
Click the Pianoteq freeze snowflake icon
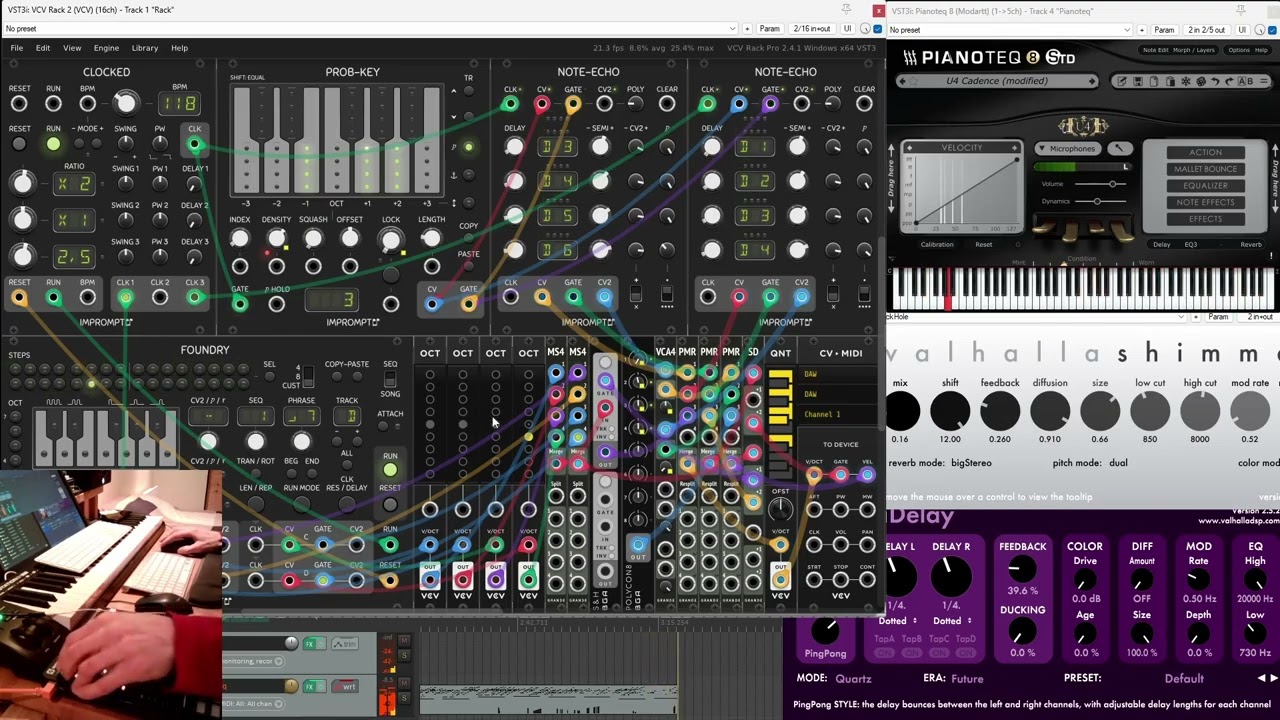coord(1185,81)
